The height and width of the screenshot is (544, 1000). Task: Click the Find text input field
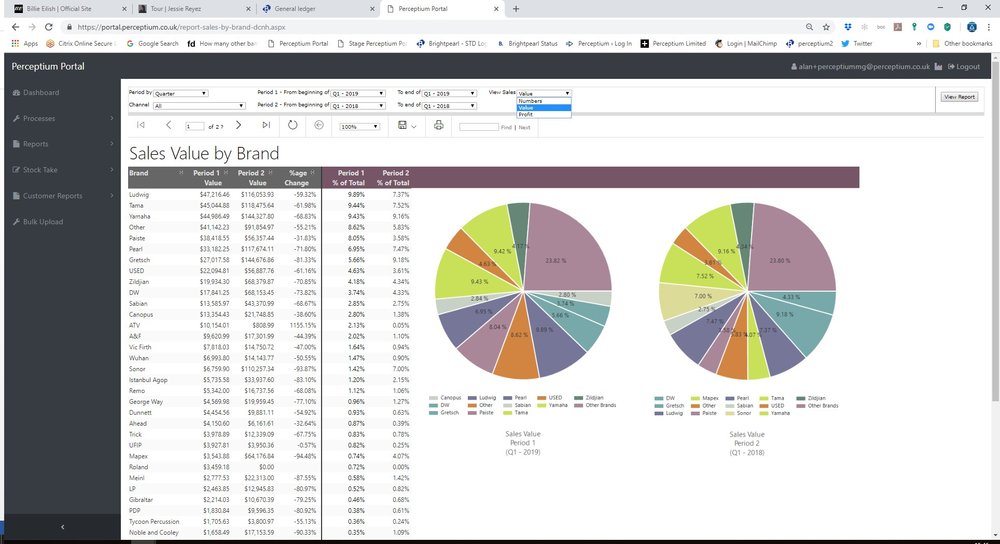[478, 127]
